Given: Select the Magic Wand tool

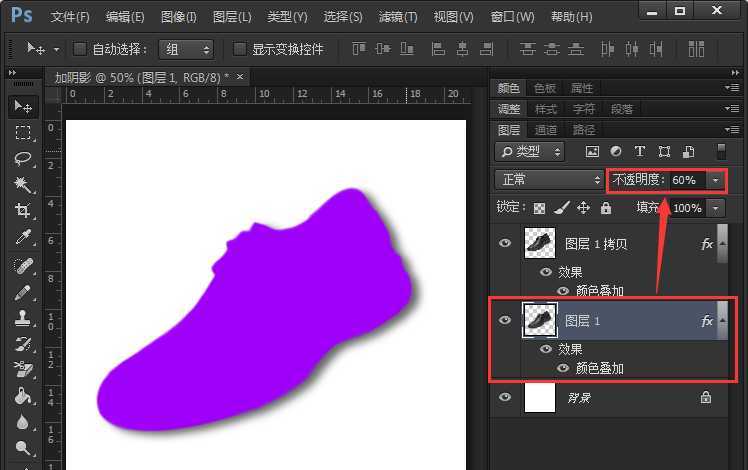Looking at the screenshot, I should (x=22, y=185).
